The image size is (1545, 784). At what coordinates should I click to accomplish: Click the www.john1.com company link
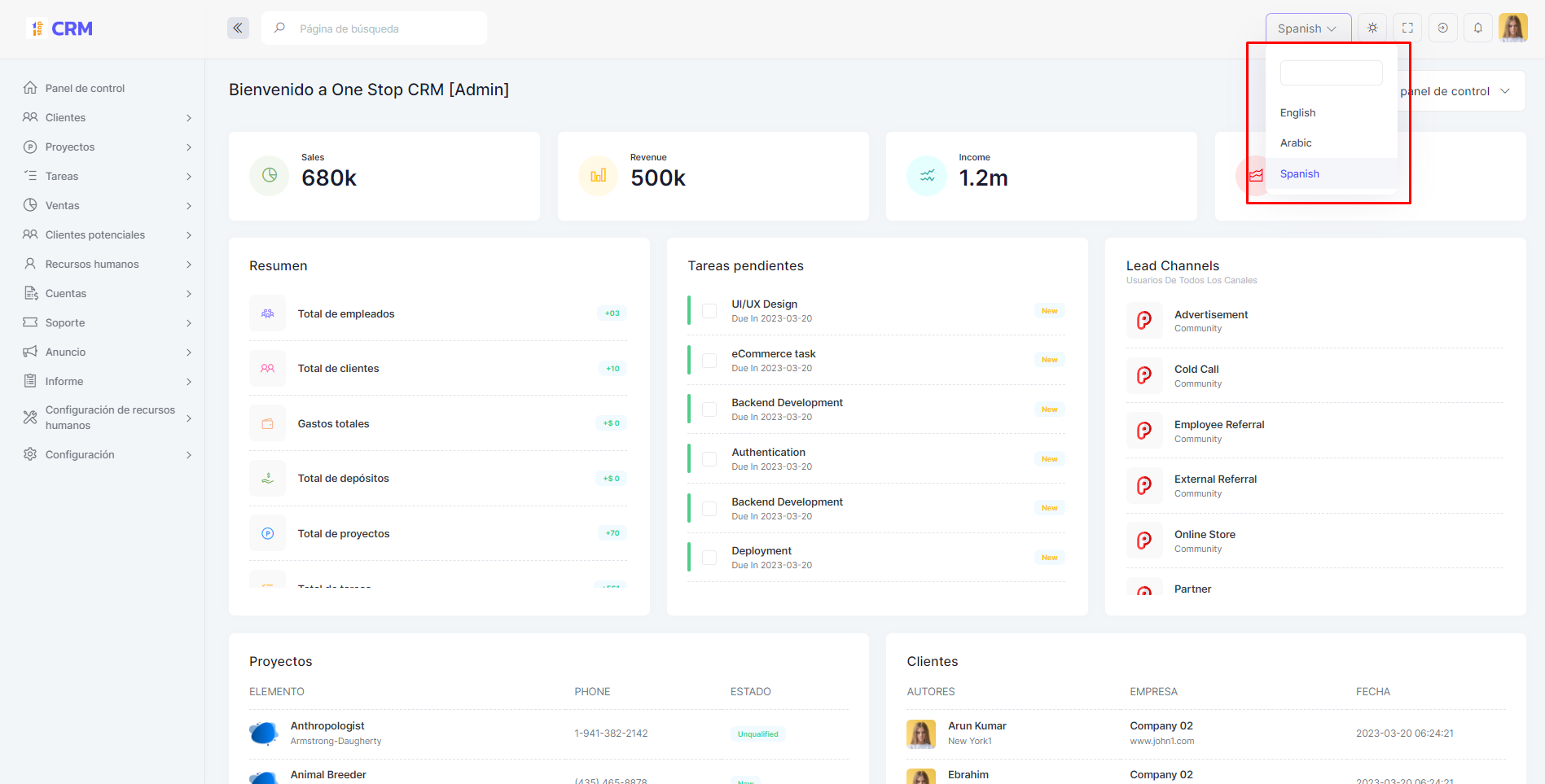pyautogui.click(x=1161, y=741)
